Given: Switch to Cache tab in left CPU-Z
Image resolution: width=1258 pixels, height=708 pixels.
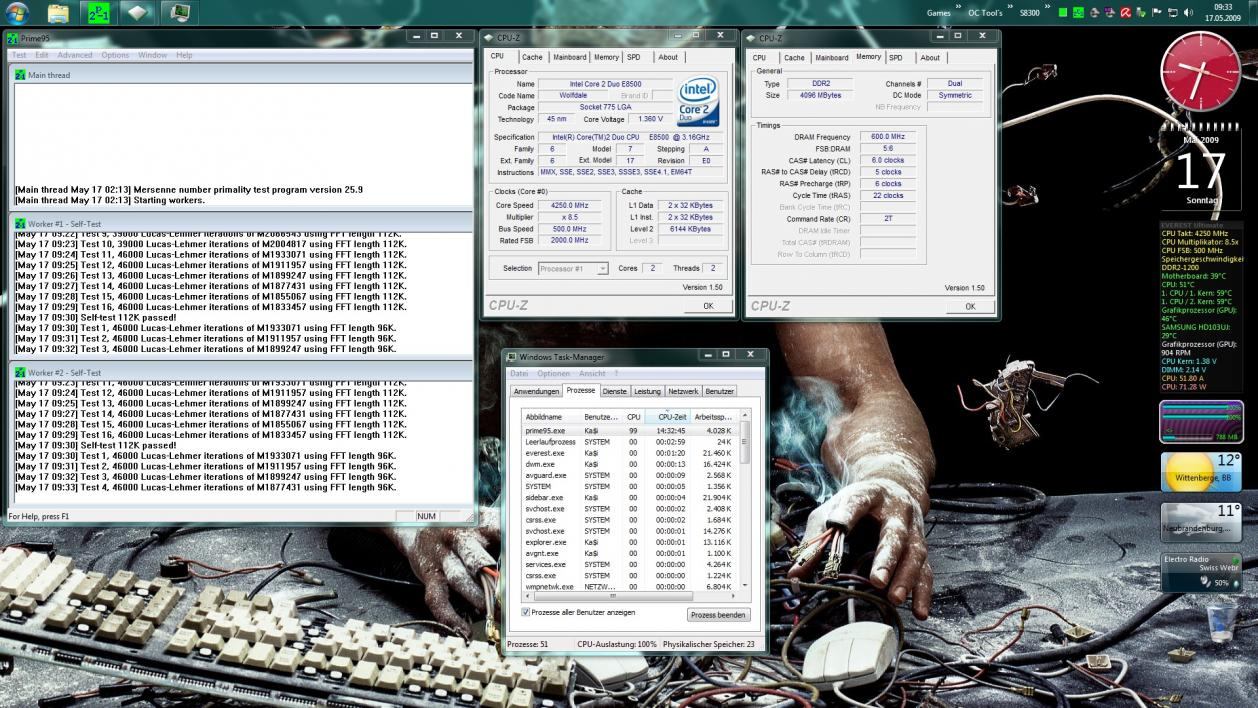Looking at the screenshot, I should point(532,57).
